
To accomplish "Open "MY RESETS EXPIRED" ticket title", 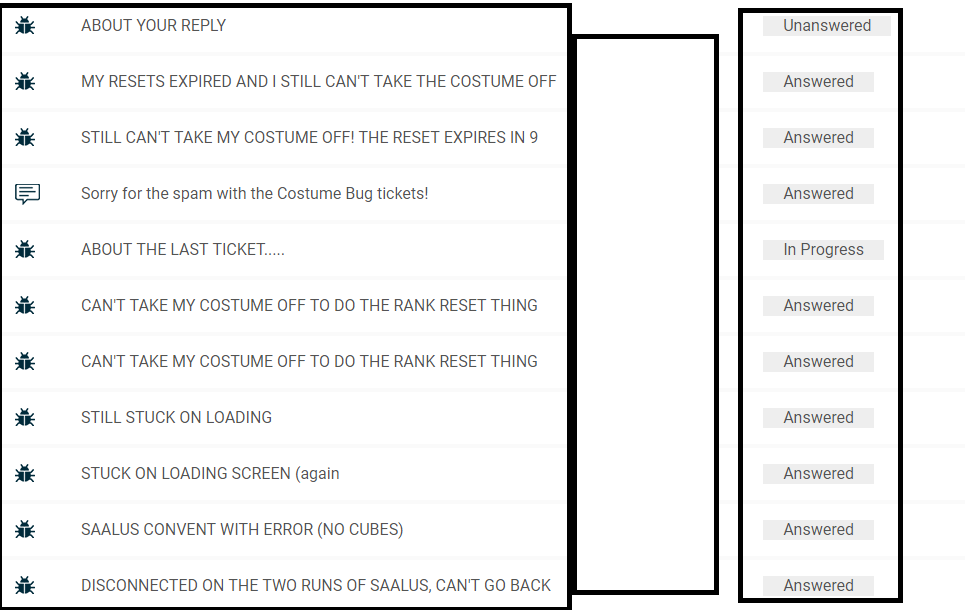I will (318, 82).
